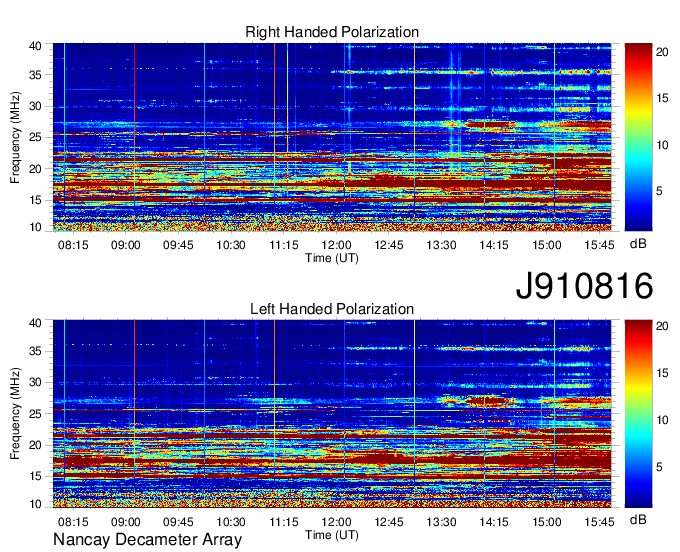Click the 5 dB mark on top color bar

pyautogui.click(x=659, y=191)
